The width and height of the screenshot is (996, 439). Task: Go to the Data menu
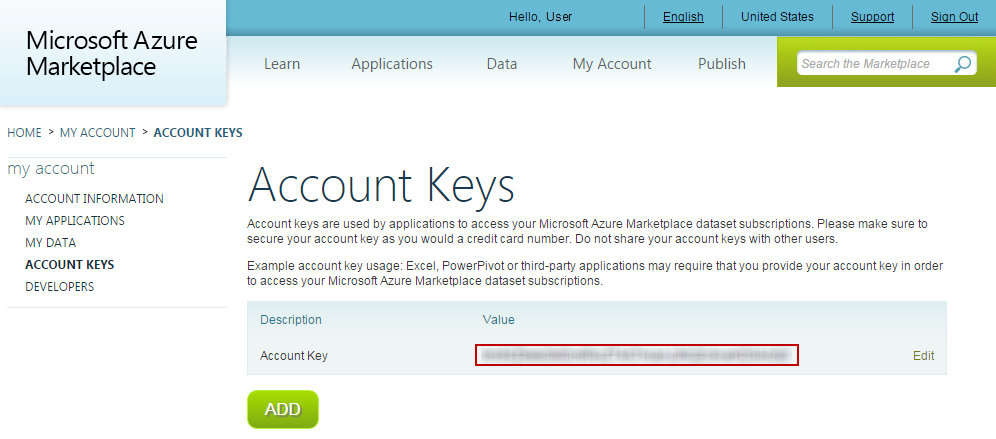[x=502, y=64]
